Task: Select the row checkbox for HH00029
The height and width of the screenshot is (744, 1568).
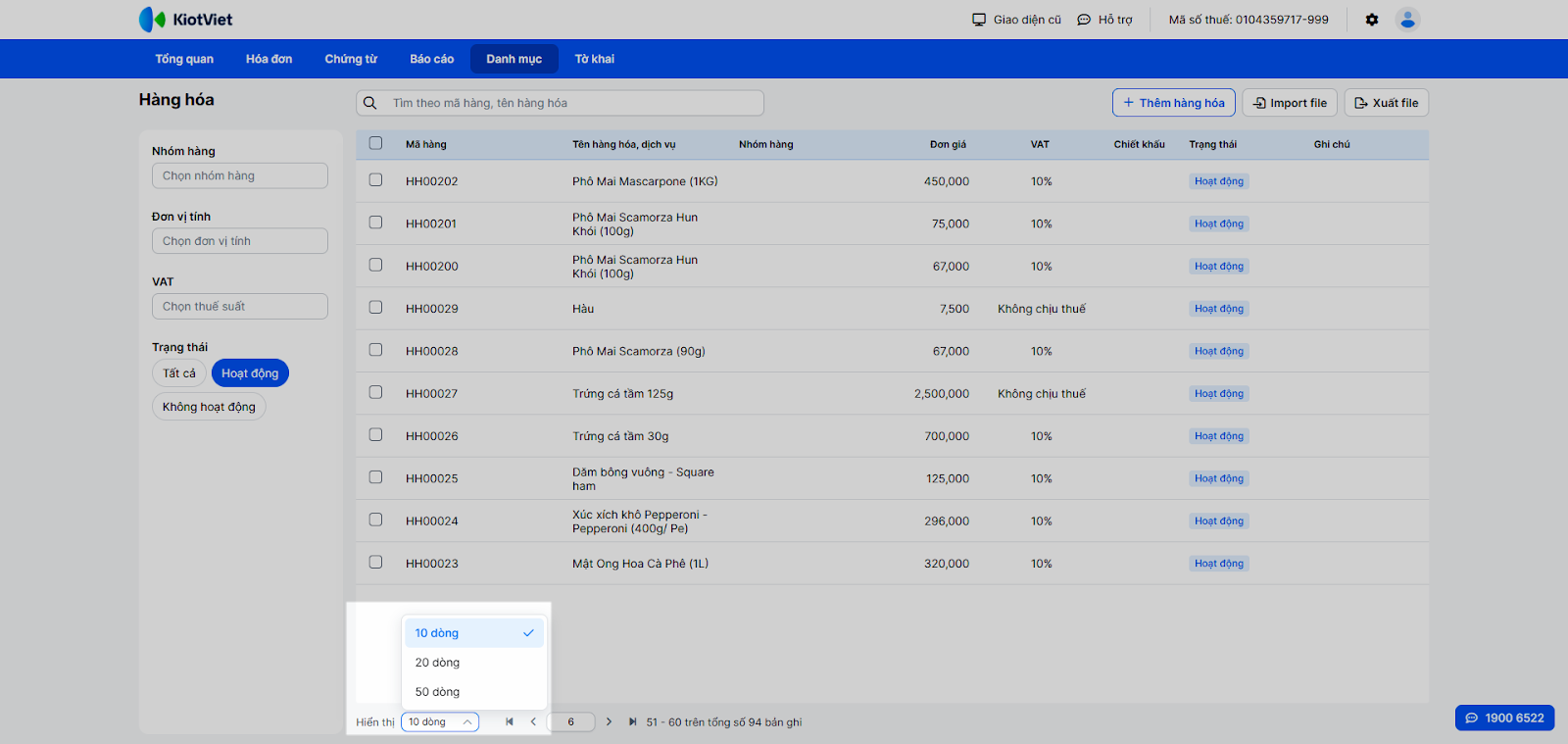Action: (375, 308)
